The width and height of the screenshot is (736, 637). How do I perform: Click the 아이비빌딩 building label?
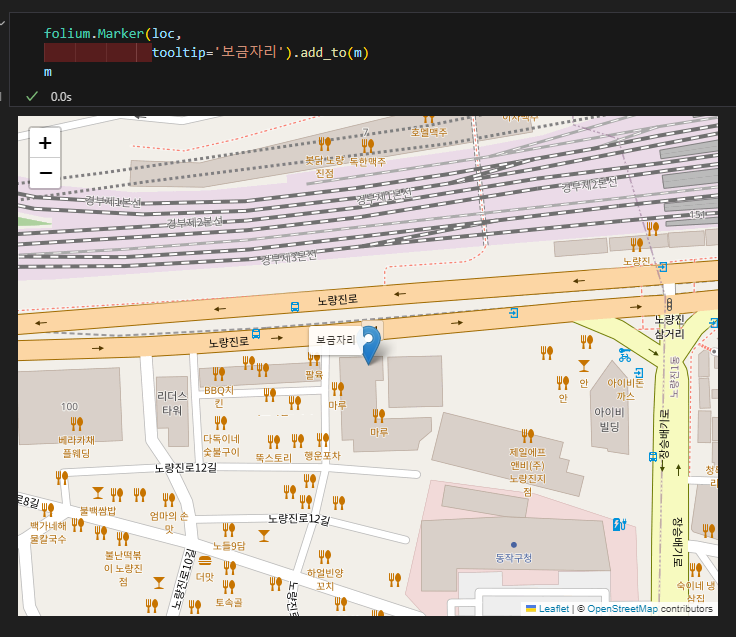[x=610, y=419]
